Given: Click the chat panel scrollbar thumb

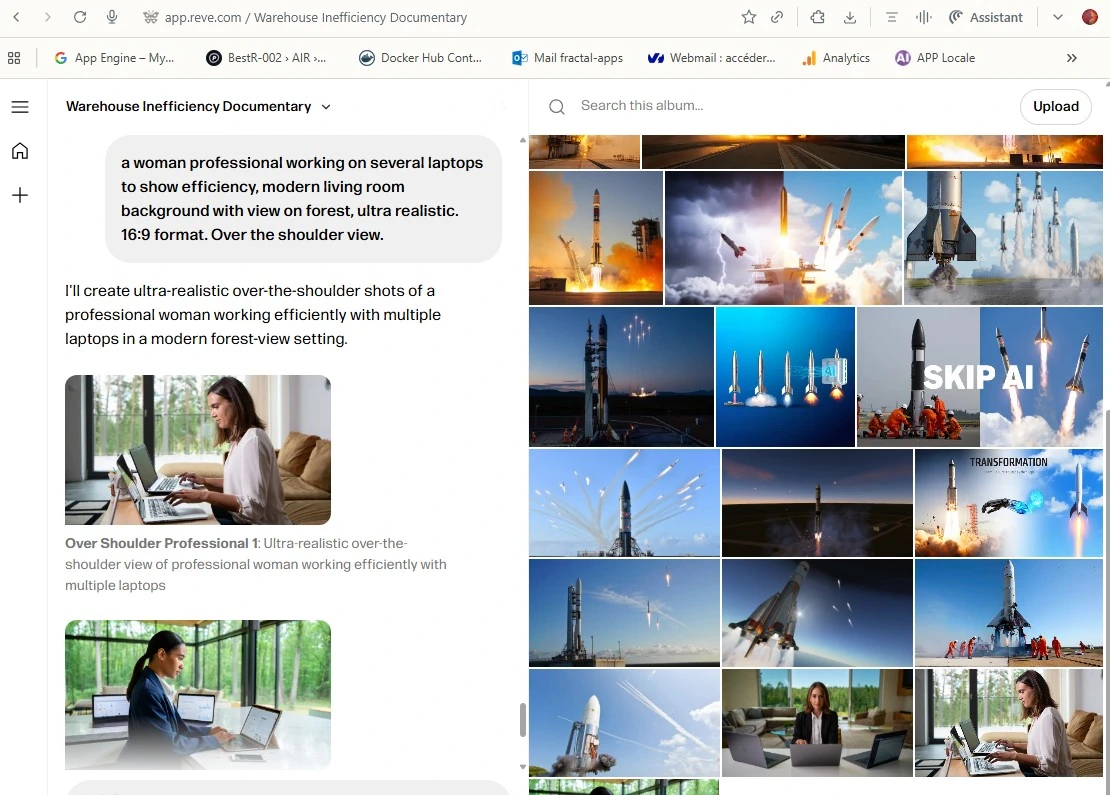Looking at the screenshot, I should point(522,720).
